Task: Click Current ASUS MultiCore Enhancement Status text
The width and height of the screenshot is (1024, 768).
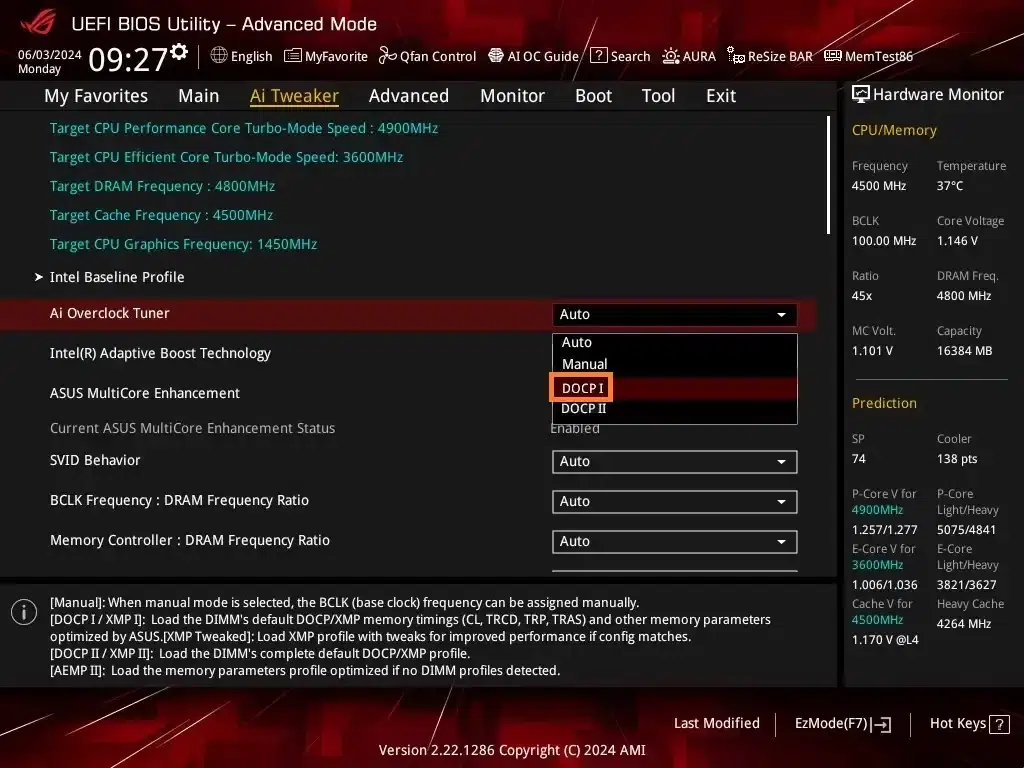Action: 193,428
